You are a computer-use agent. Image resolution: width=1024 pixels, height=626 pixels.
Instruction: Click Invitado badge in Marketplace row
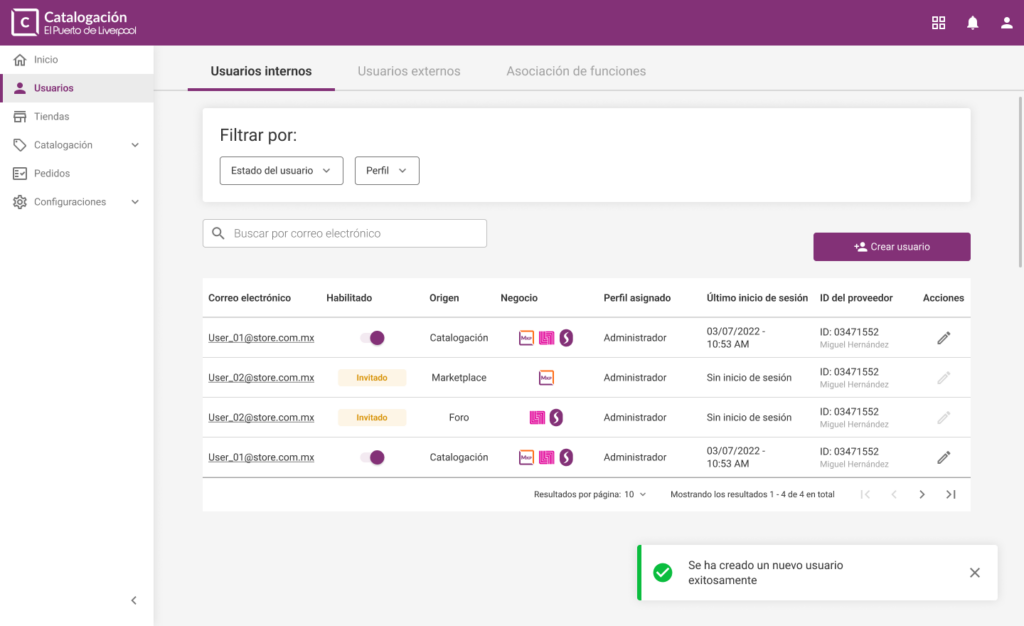click(x=372, y=377)
